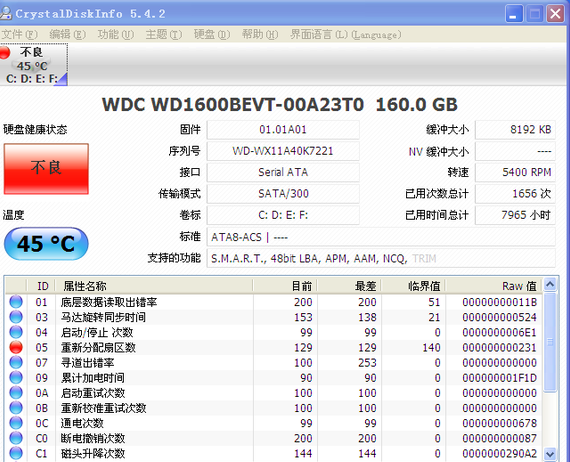Click the 临界值 column header
The image size is (570, 462).
click(x=413, y=286)
